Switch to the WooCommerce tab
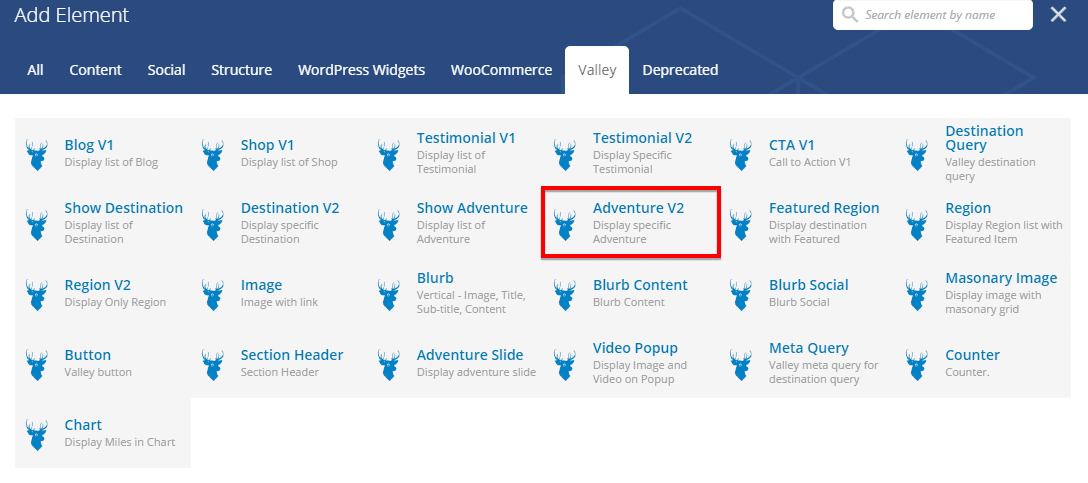The height and width of the screenshot is (483, 1088). click(501, 70)
